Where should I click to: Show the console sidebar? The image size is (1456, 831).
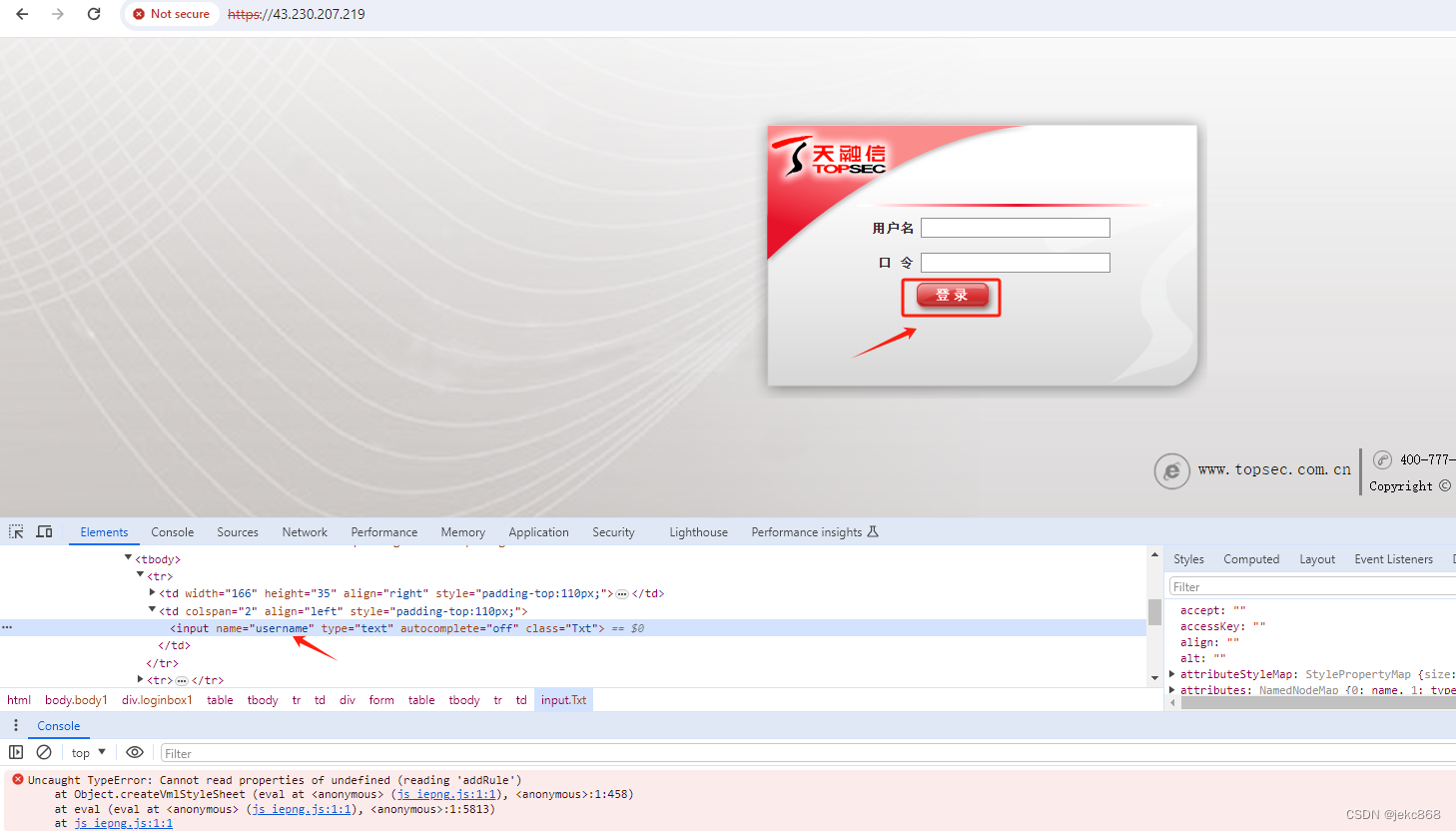coord(16,752)
